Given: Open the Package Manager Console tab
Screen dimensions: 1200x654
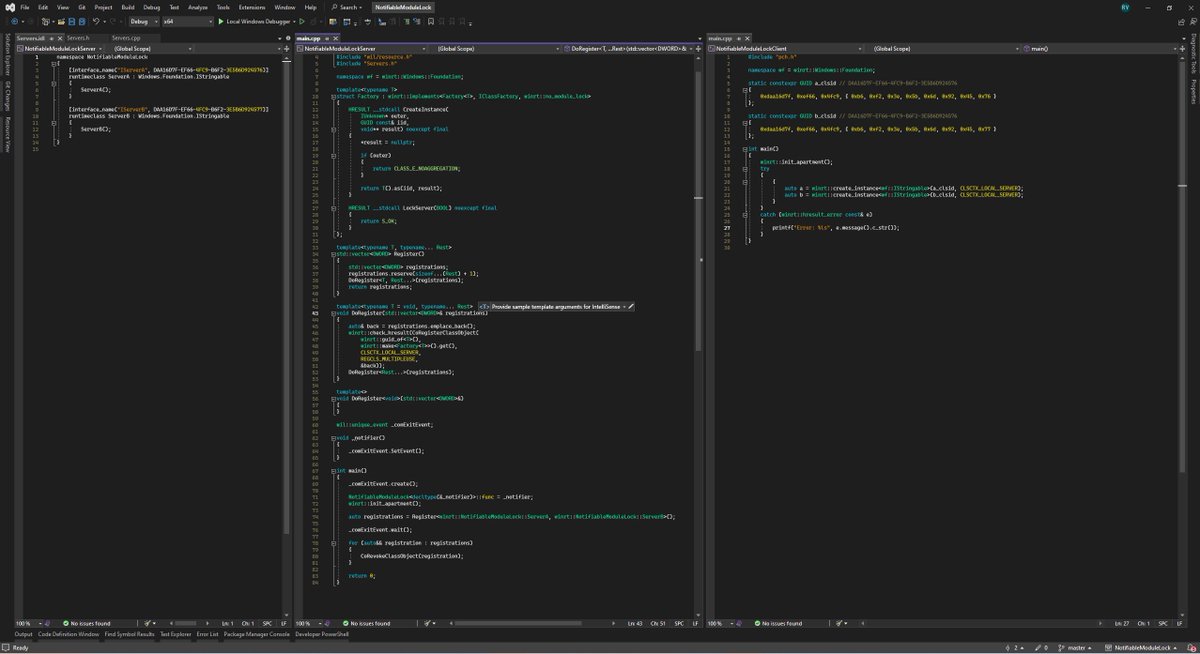Looking at the screenshot, I should coord(257,634).
